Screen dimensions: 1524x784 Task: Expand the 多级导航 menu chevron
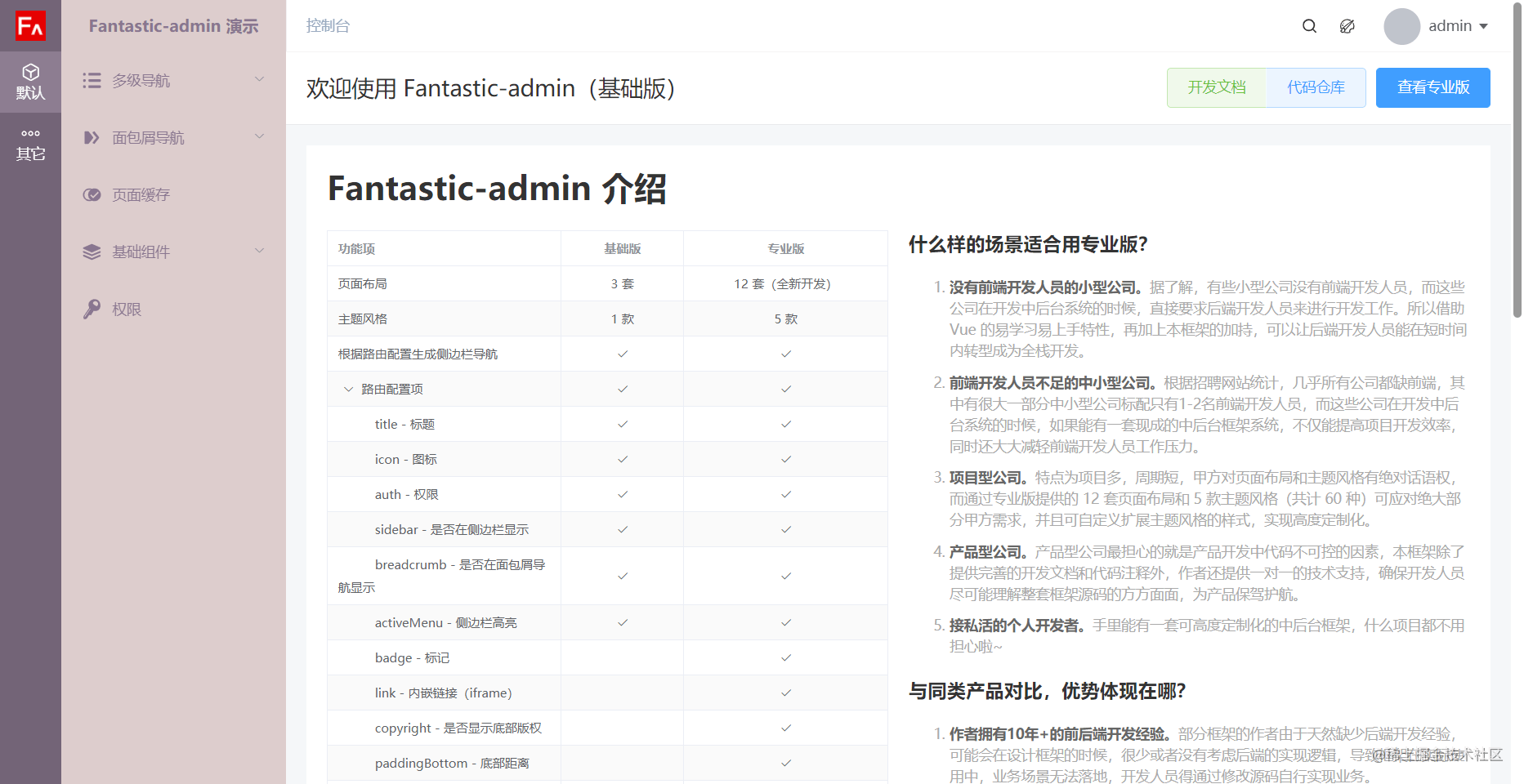[260, 79]
